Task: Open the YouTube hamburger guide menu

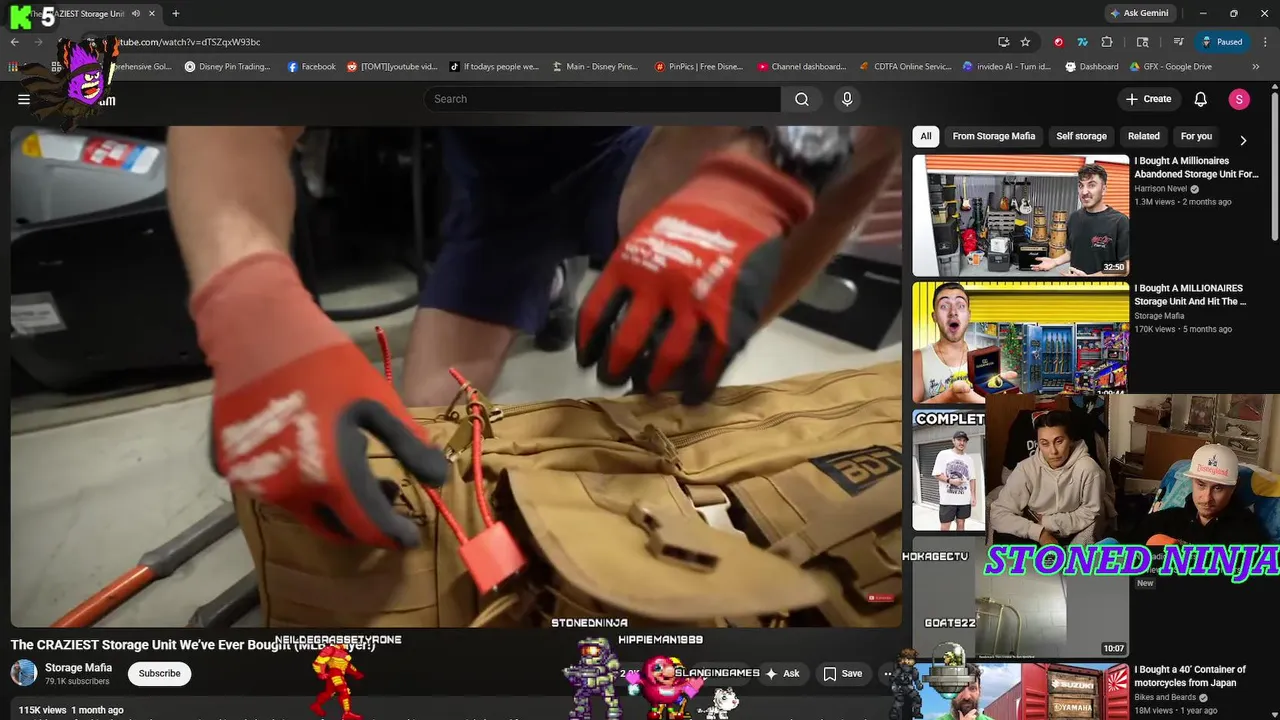Action: [24, 99]
